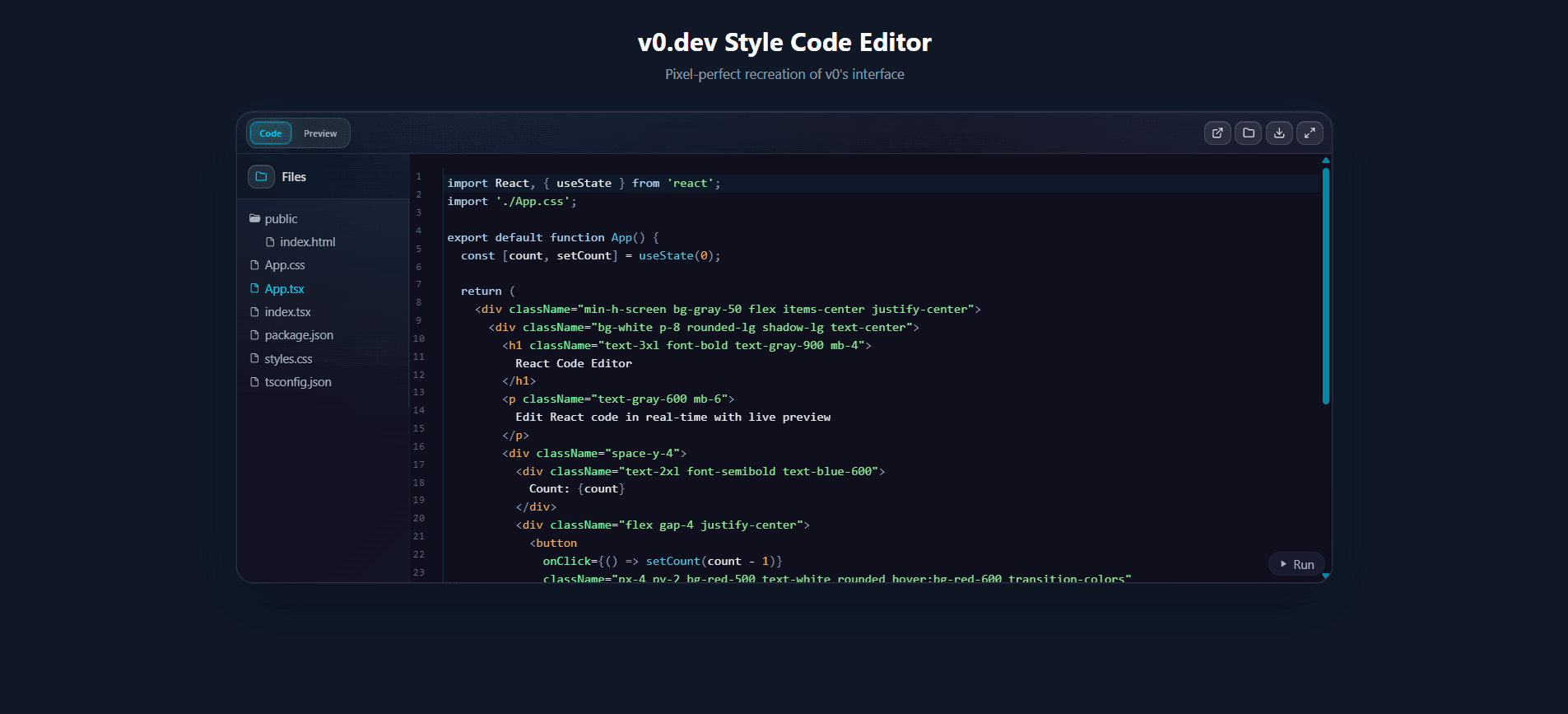Click 'v0.dev Style Code Editor' heading
1568x714 pixels.
tap(784, 42)
